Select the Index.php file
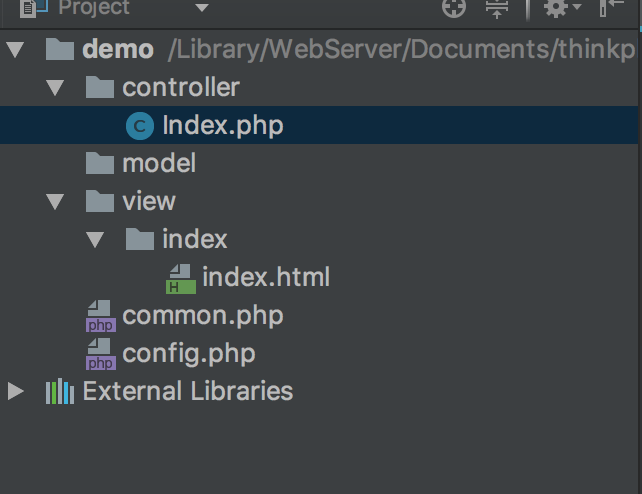Image resolution: width=642 pixels, height=494 pixels. pyautogui.click(x=222, y=126)
